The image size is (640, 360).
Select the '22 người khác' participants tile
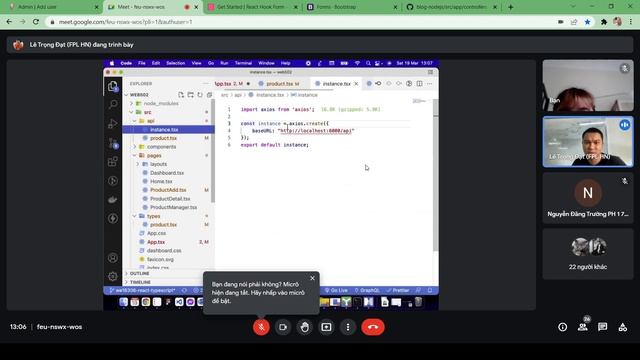pyautogui.click(x=588, y=254)
